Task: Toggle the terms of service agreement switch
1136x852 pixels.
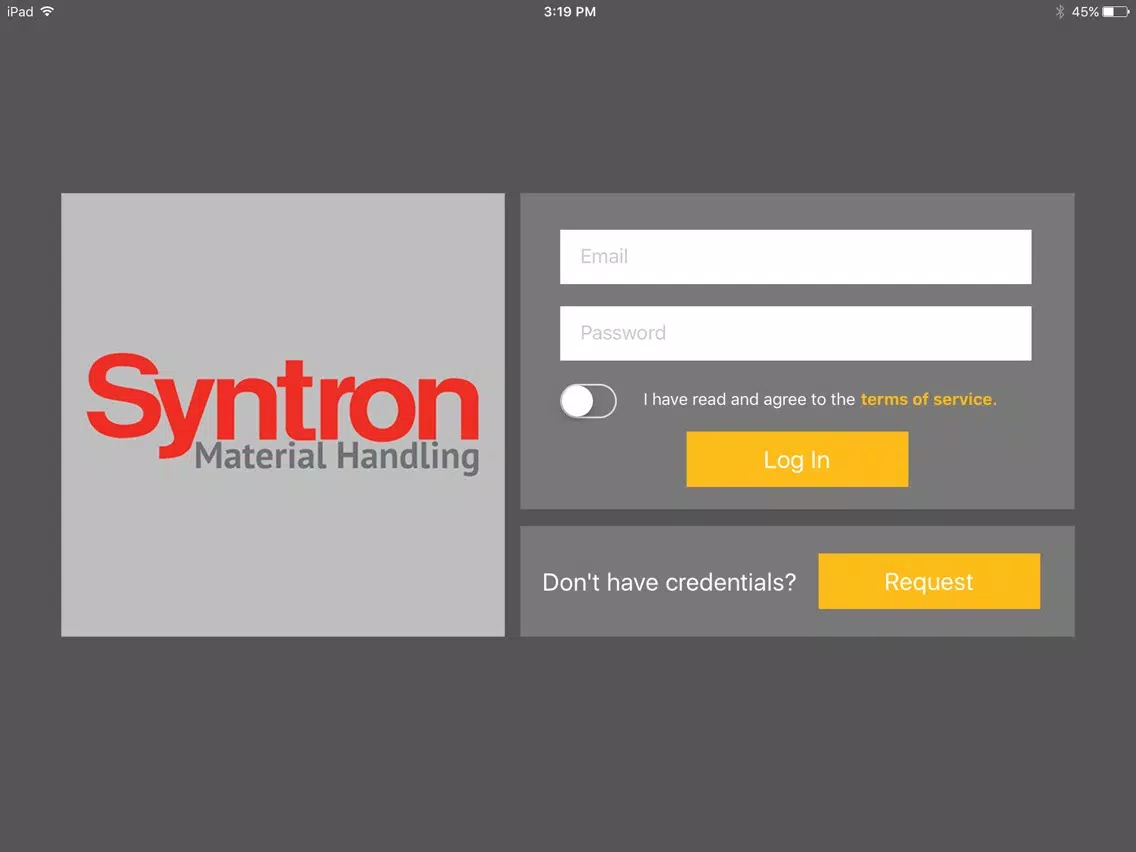Action: point(588,401)
